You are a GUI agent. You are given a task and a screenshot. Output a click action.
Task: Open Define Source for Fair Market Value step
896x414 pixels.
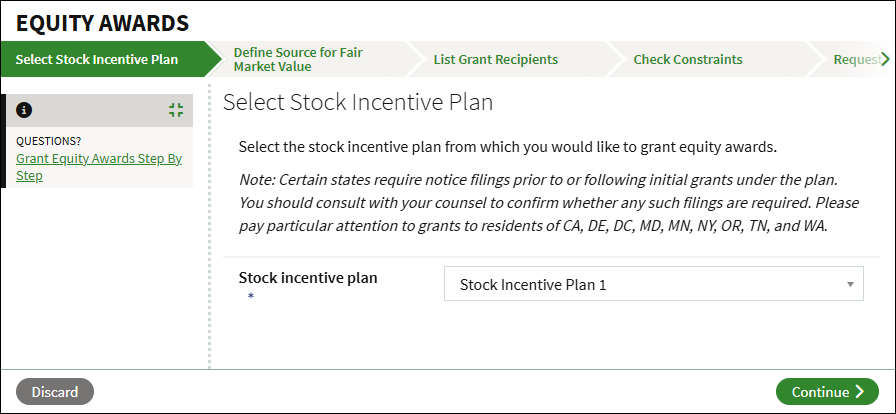point(298,59)
